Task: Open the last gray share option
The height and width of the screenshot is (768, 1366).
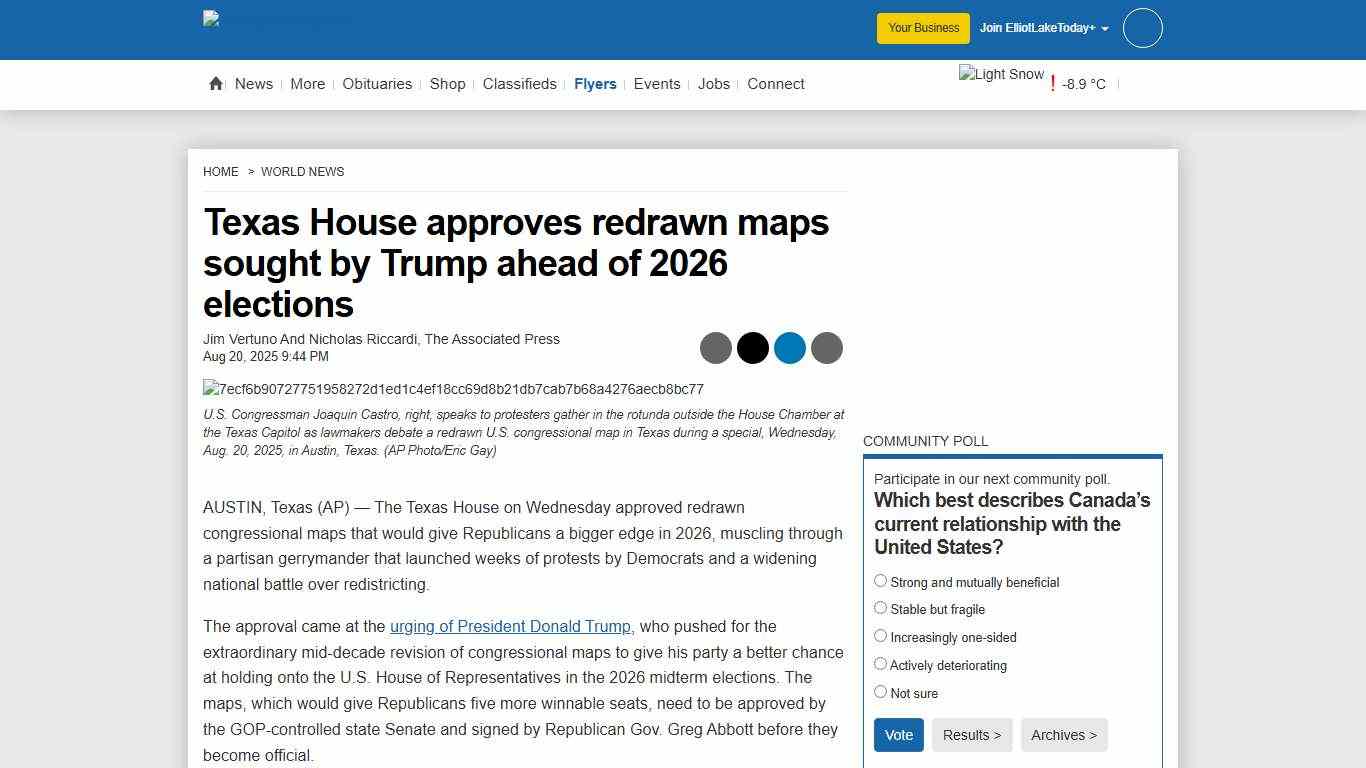Action: pos(827,348)
